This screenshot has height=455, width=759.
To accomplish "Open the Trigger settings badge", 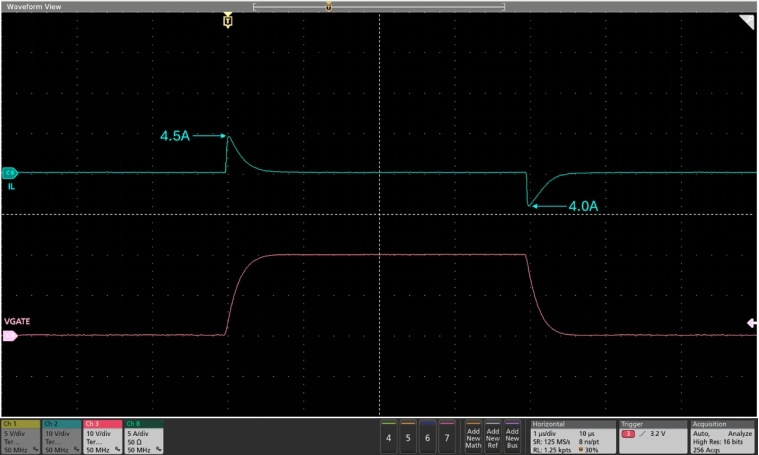I will pyautogui.click(x=650, y=436).
